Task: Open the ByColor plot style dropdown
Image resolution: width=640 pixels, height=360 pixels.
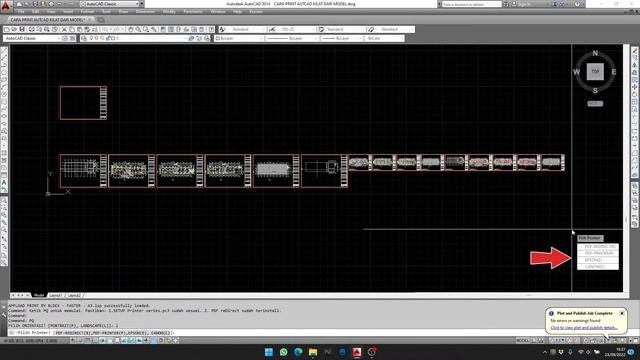Action: [x=385, y=38]
